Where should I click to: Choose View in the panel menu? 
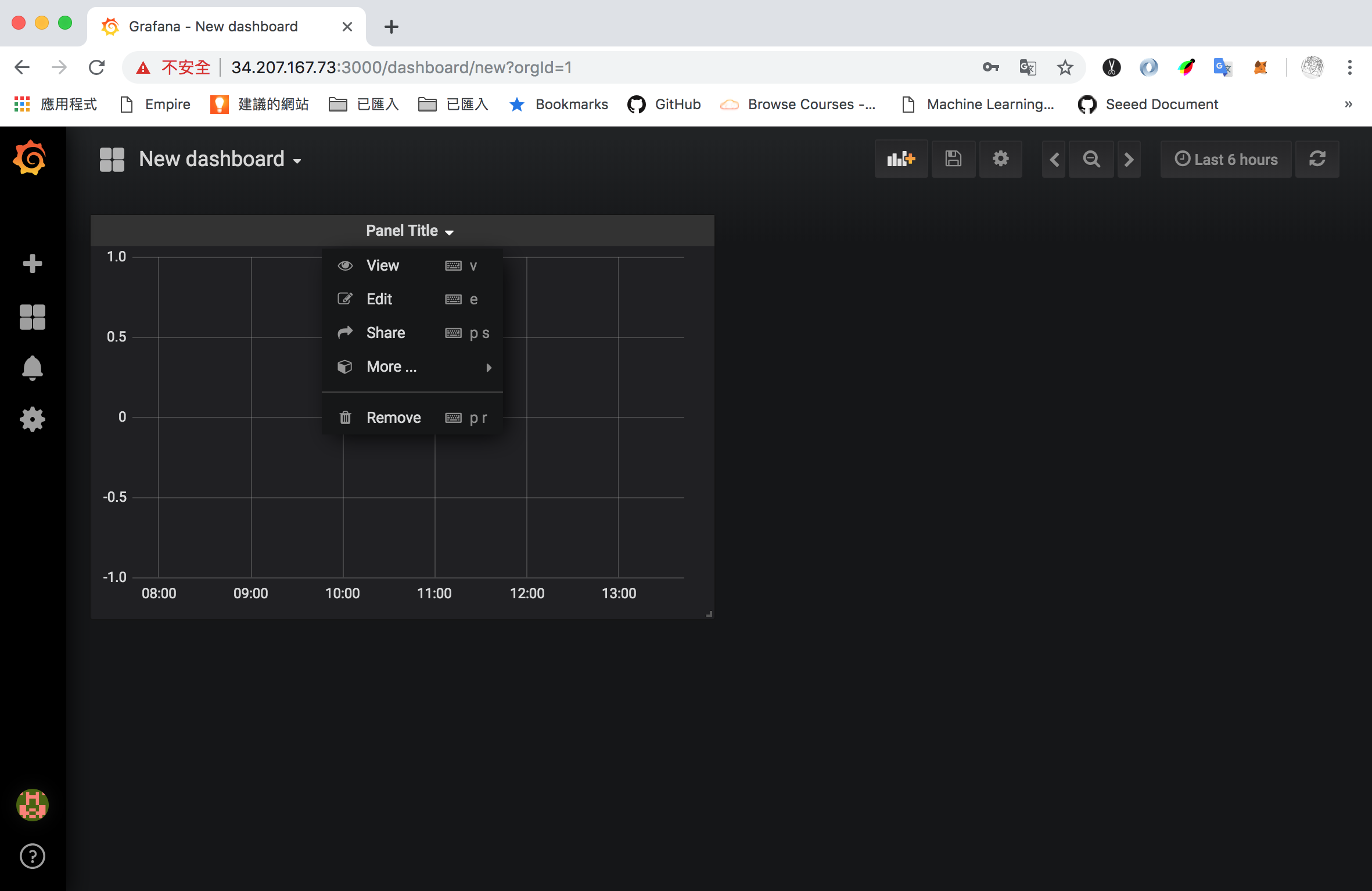(x=413, y=265)
